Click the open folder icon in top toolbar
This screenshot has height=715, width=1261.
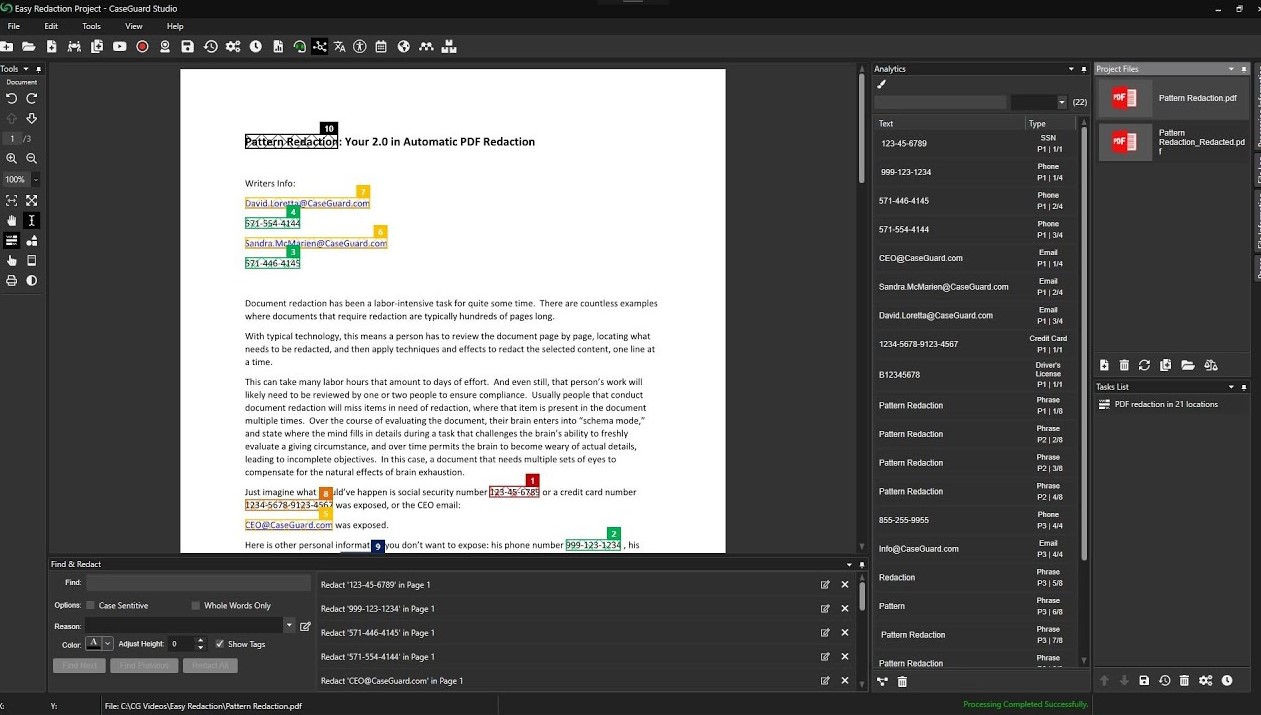[29, 46]
